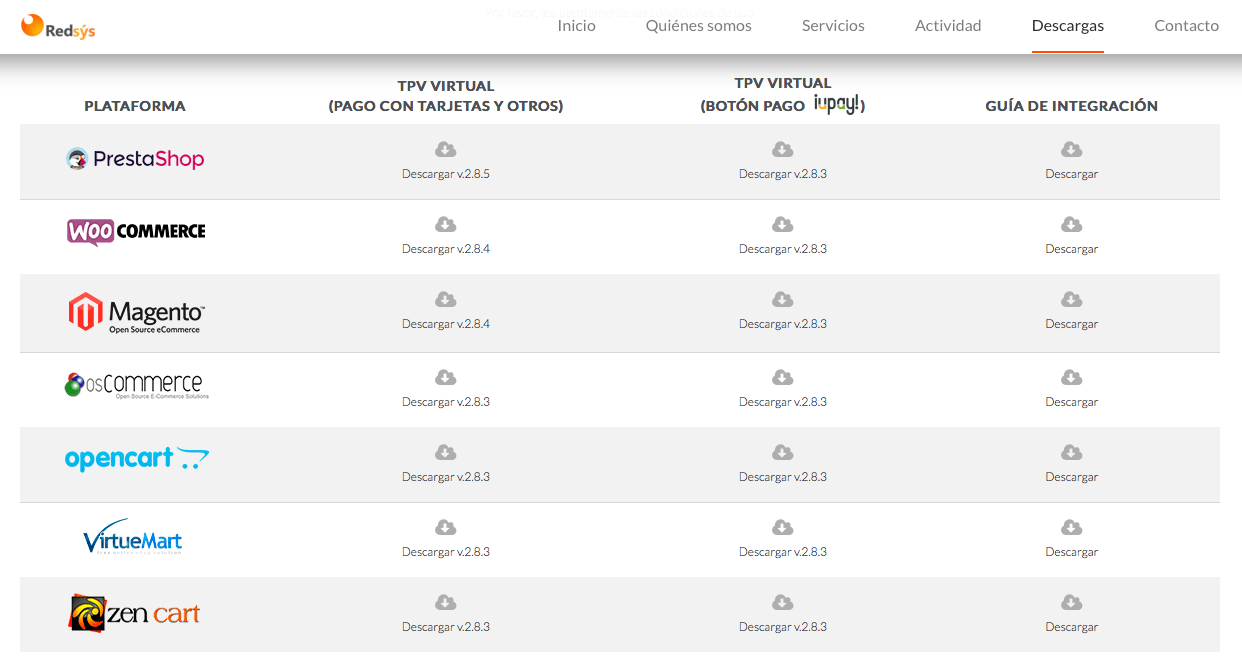Go to the Servicios navigation item
The width and height of the screenshot is (1242, 664).
point(833,26)
